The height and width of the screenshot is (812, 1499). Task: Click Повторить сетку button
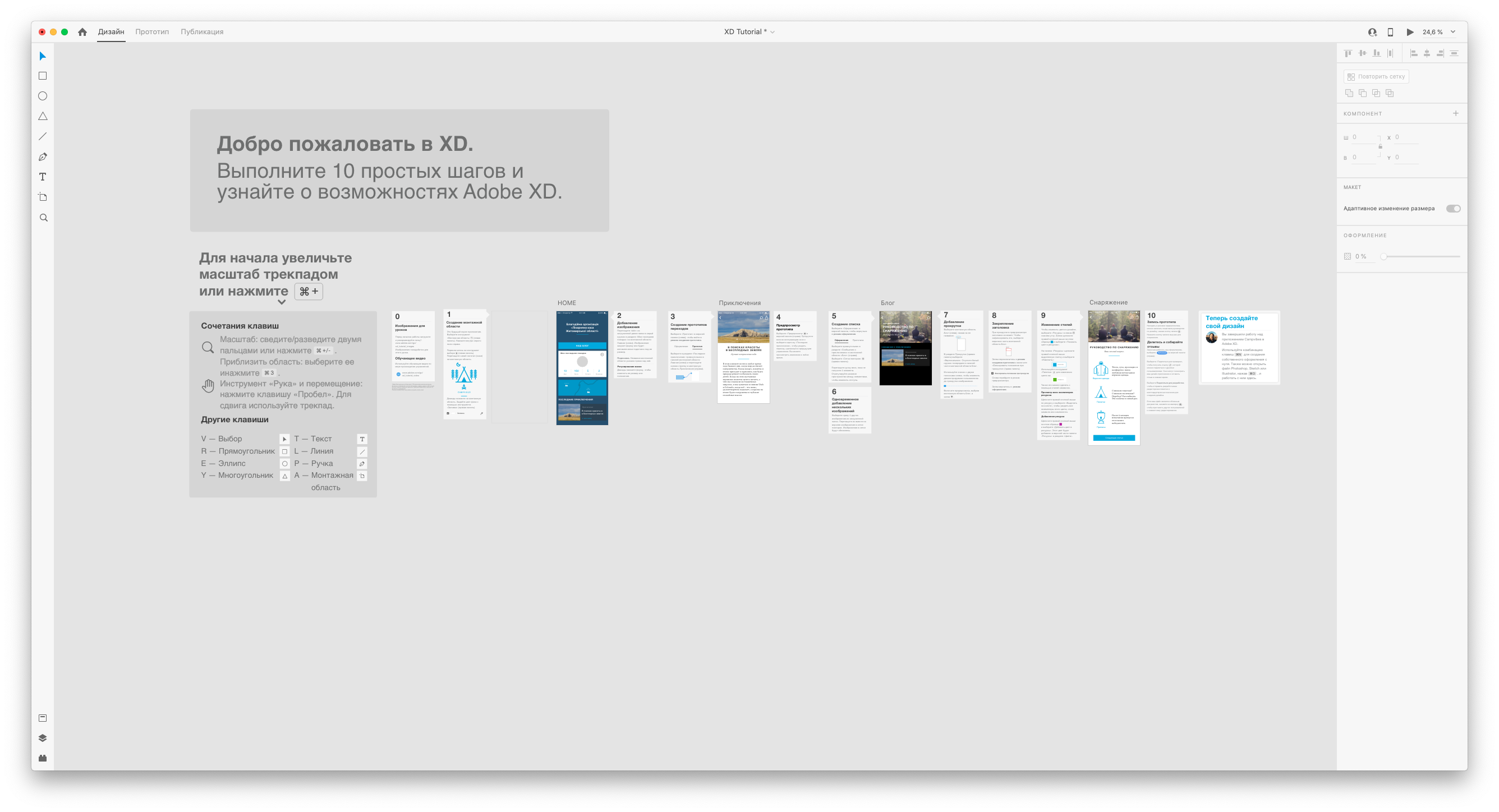point(1376,76)
